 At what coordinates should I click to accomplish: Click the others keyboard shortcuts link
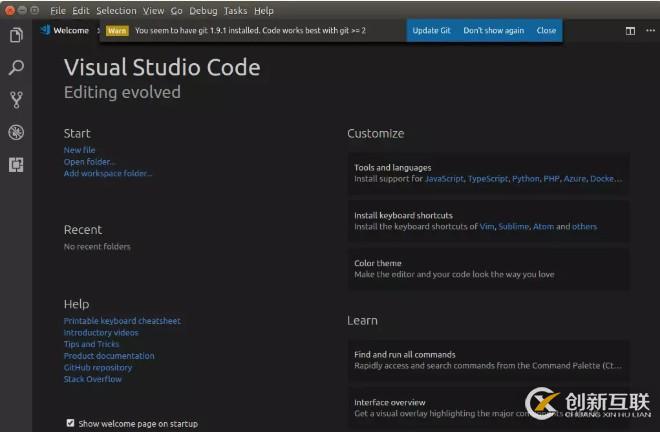584,227
